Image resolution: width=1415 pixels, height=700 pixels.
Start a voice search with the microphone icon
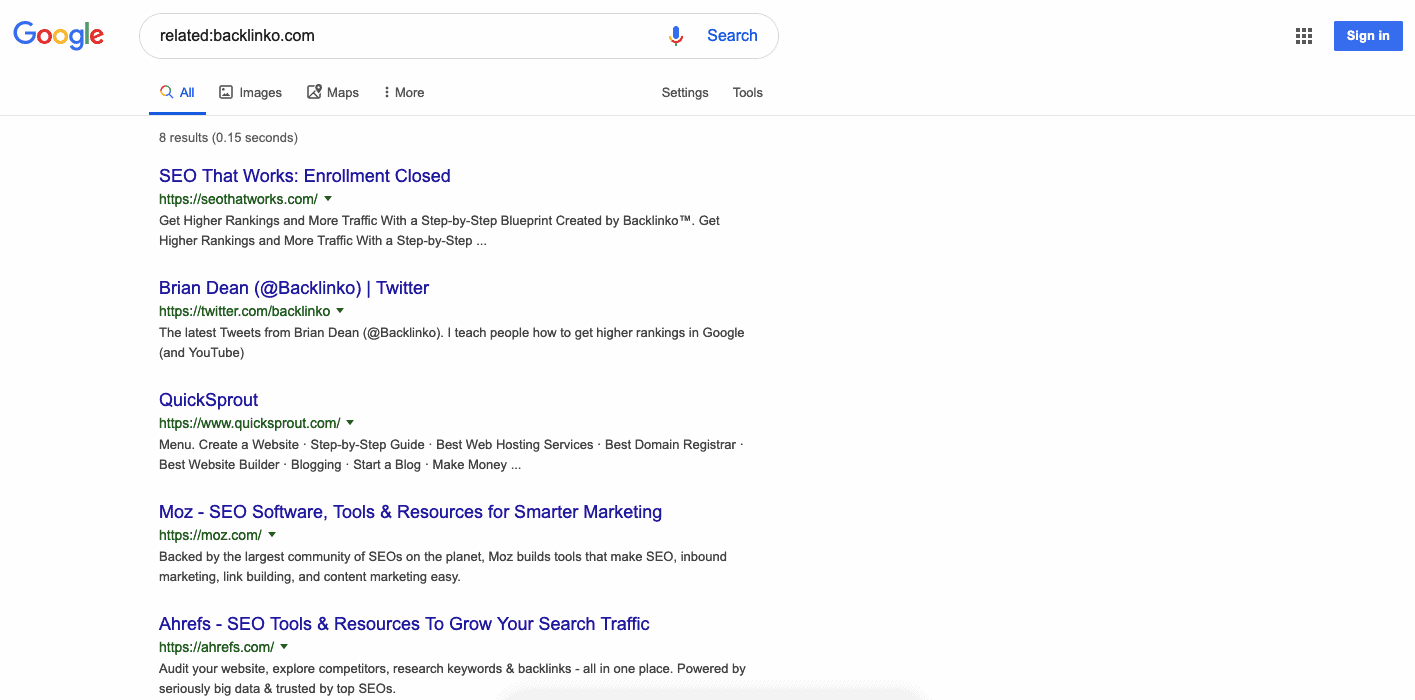pos(675,35)
